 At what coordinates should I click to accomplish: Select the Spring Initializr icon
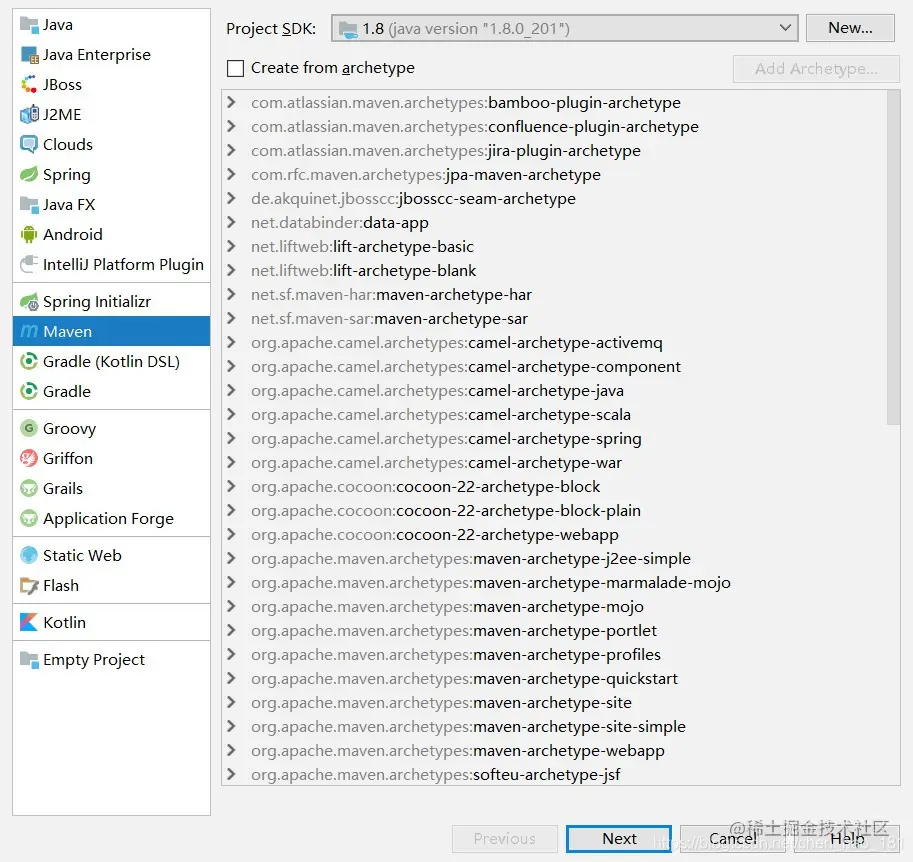(29, 302)
